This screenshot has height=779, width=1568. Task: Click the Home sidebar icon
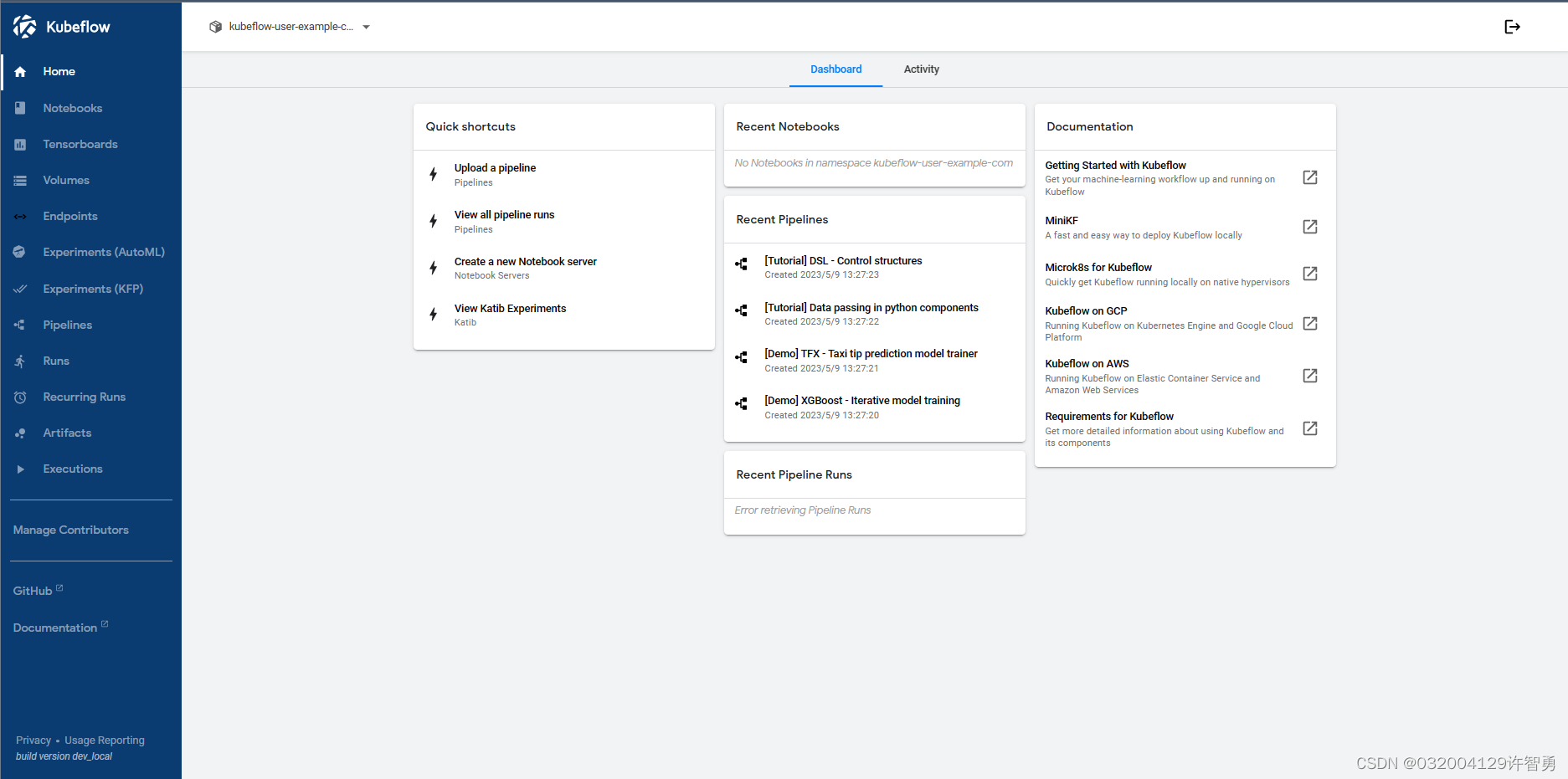(x=20, y=72)
